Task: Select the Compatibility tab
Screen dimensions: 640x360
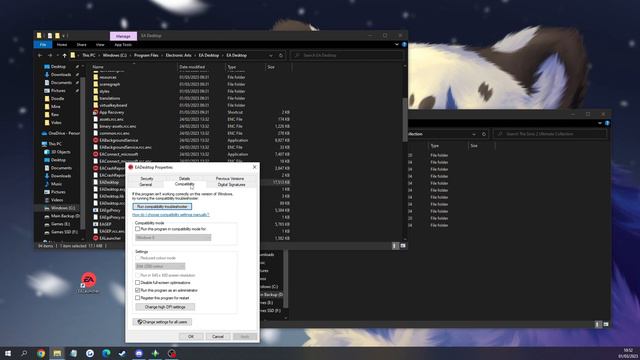Action: point(184,184)
